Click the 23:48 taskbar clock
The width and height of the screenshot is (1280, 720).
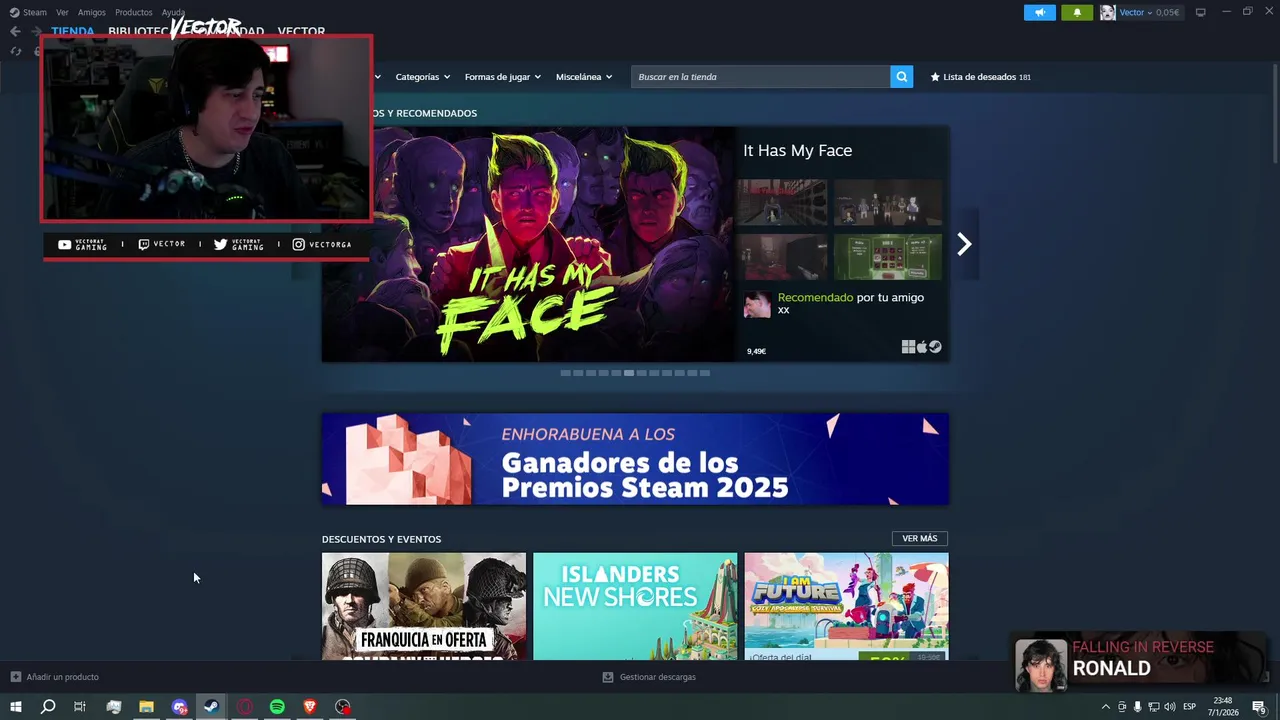tap(1222, 707)
